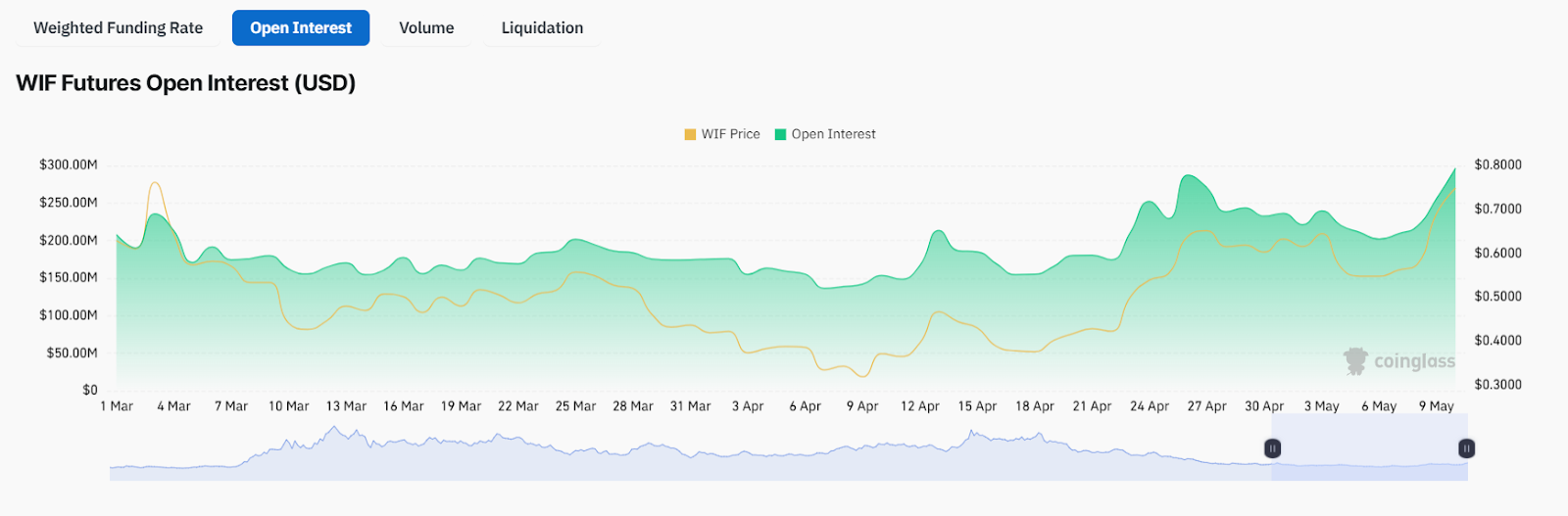
Task: Click the 4 Mar date axis label
Action: pos(173,406)
